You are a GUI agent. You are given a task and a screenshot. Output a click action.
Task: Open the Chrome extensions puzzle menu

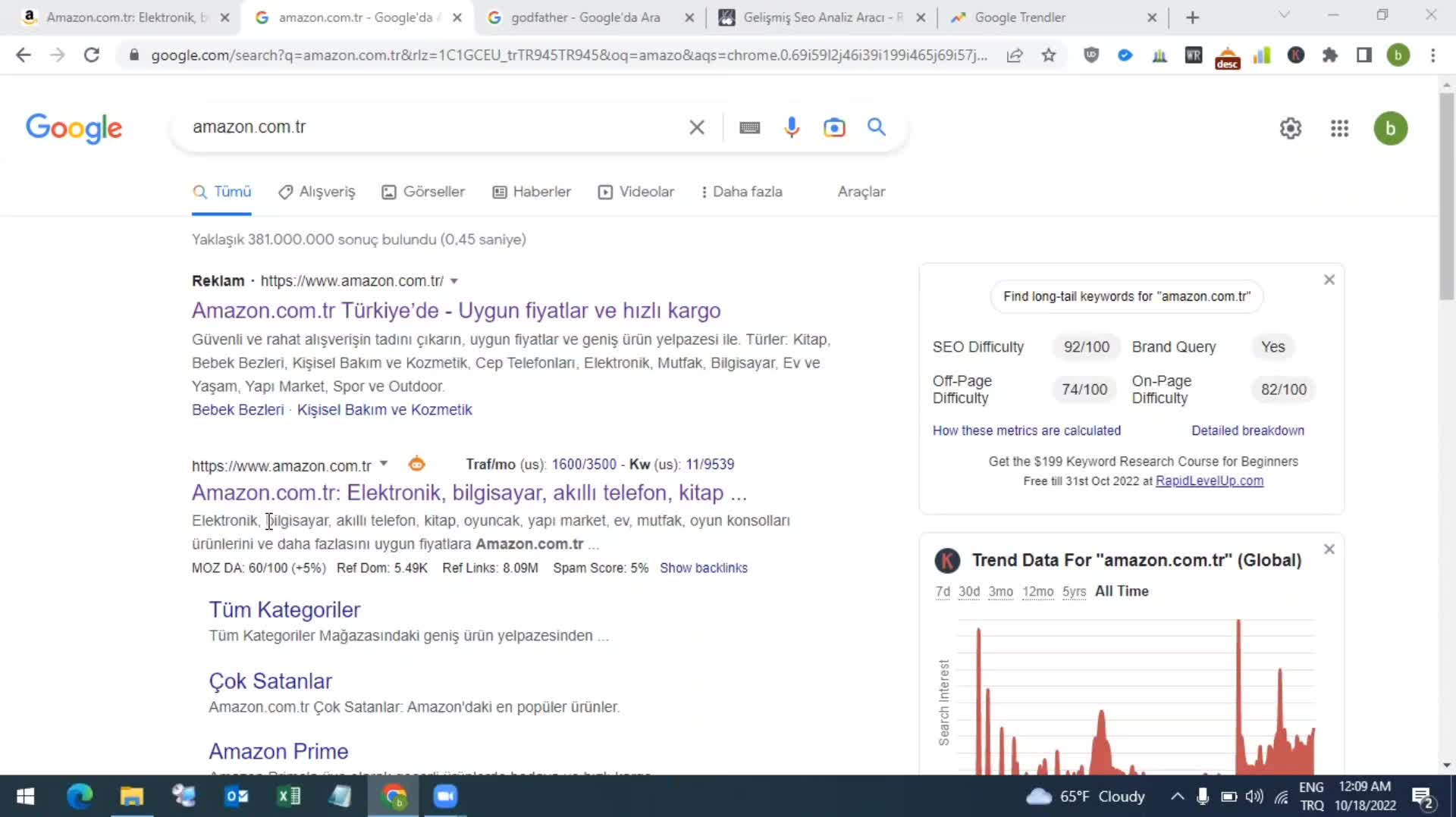(x=1330, y=55)
